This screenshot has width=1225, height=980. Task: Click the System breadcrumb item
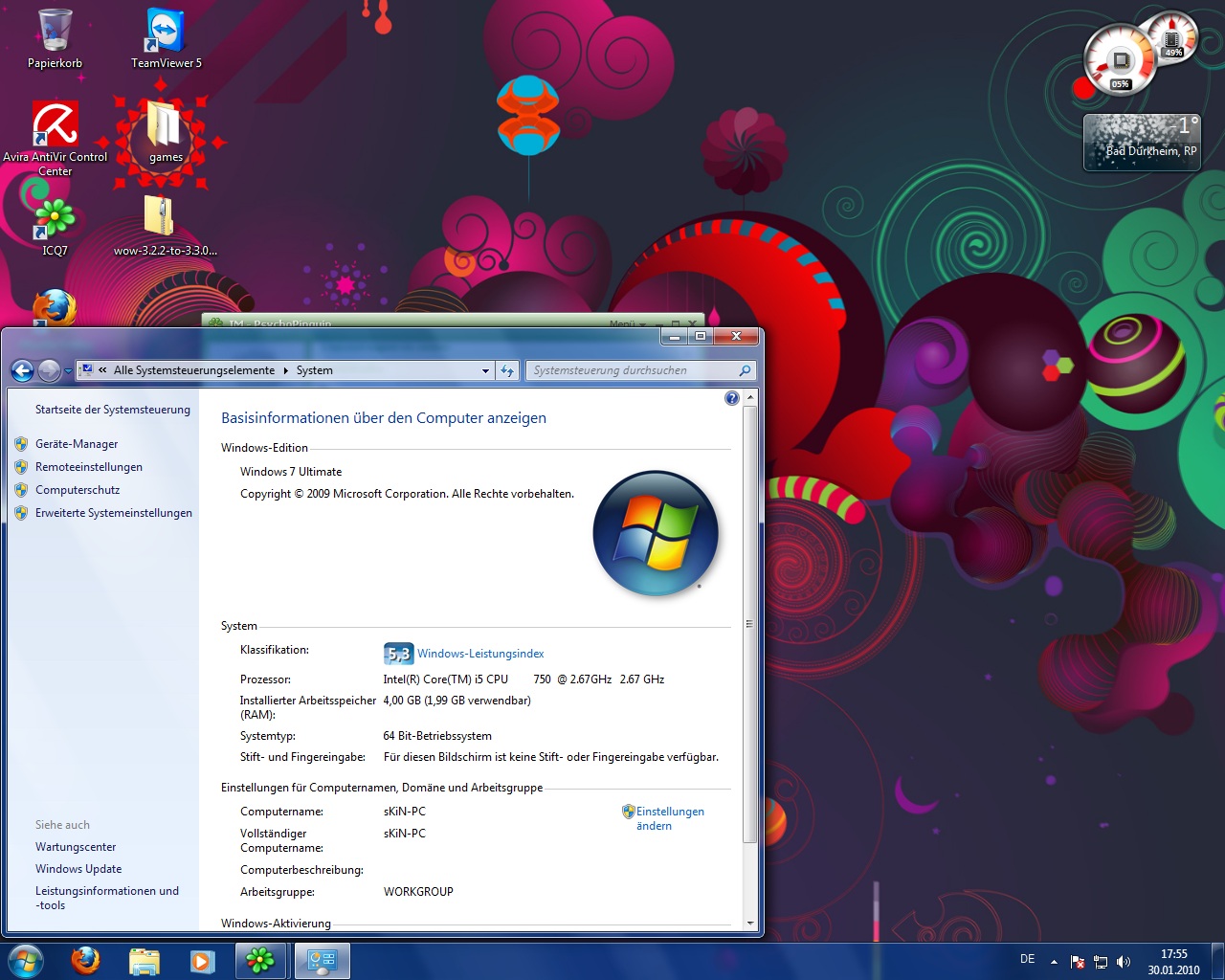(x=315, y=370)
